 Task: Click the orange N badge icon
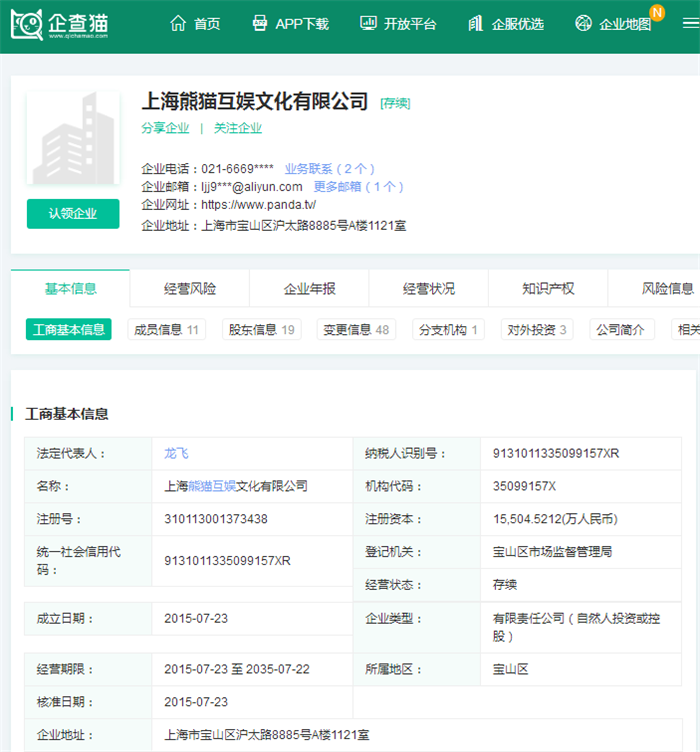[657, 12]
